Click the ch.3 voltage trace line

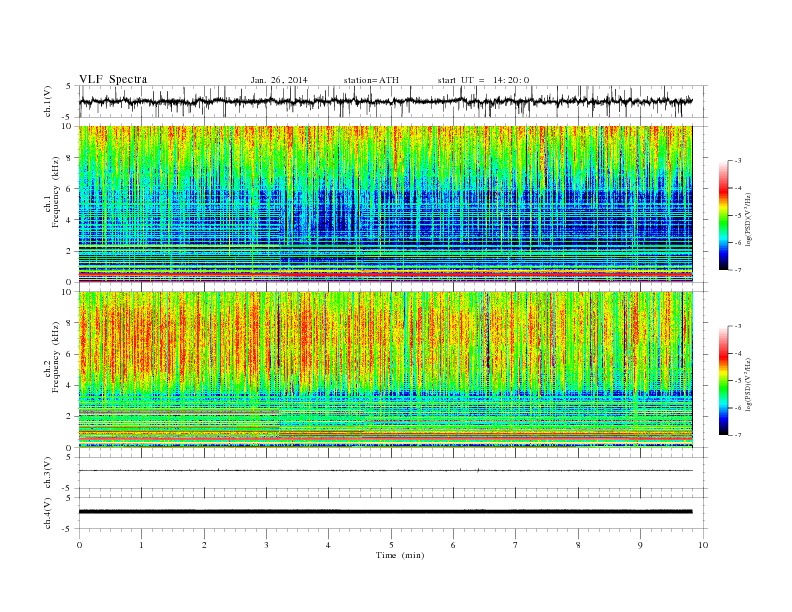pyautogui.click(x=386, y=471)
